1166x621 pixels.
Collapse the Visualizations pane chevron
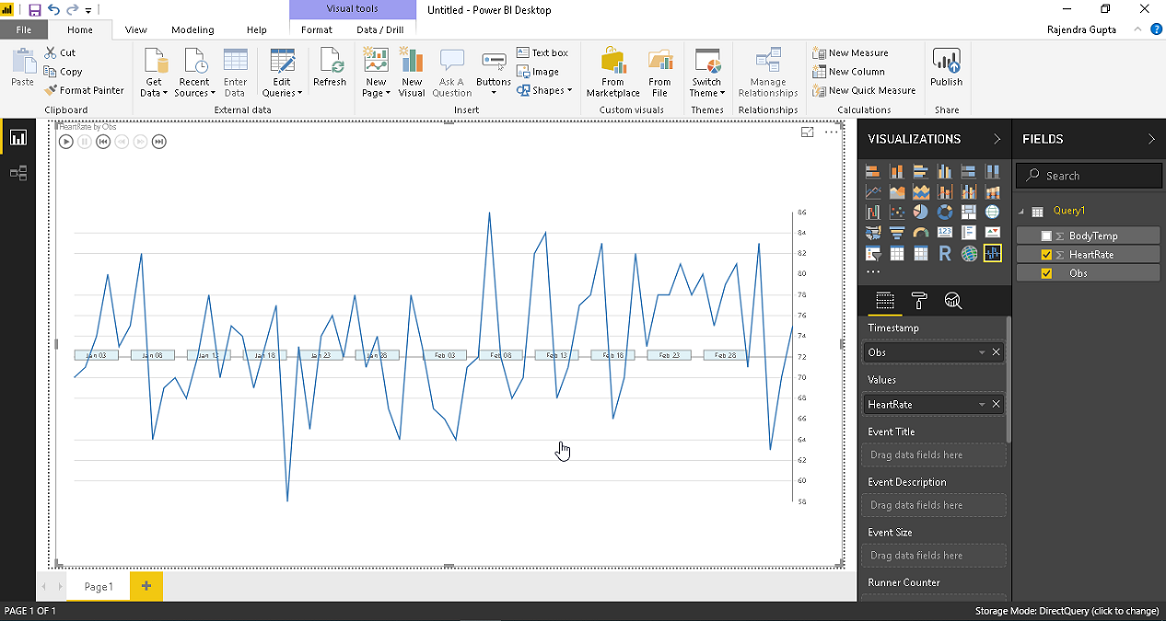coord(997,139)
